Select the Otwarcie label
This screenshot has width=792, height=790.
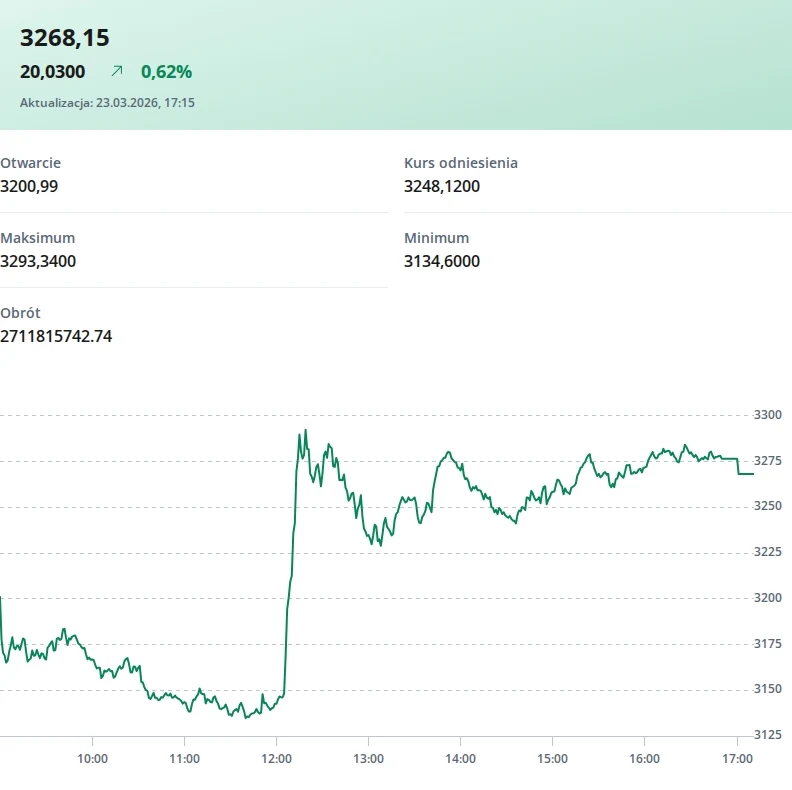point(30,162)
